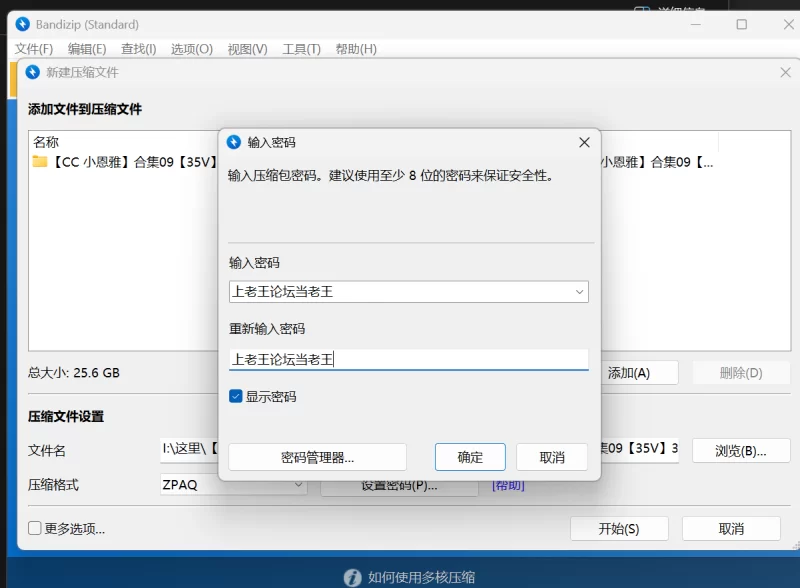Click the info icon beside 如何使用多核压缩
The image size is (800, 588).
point(352,577)
